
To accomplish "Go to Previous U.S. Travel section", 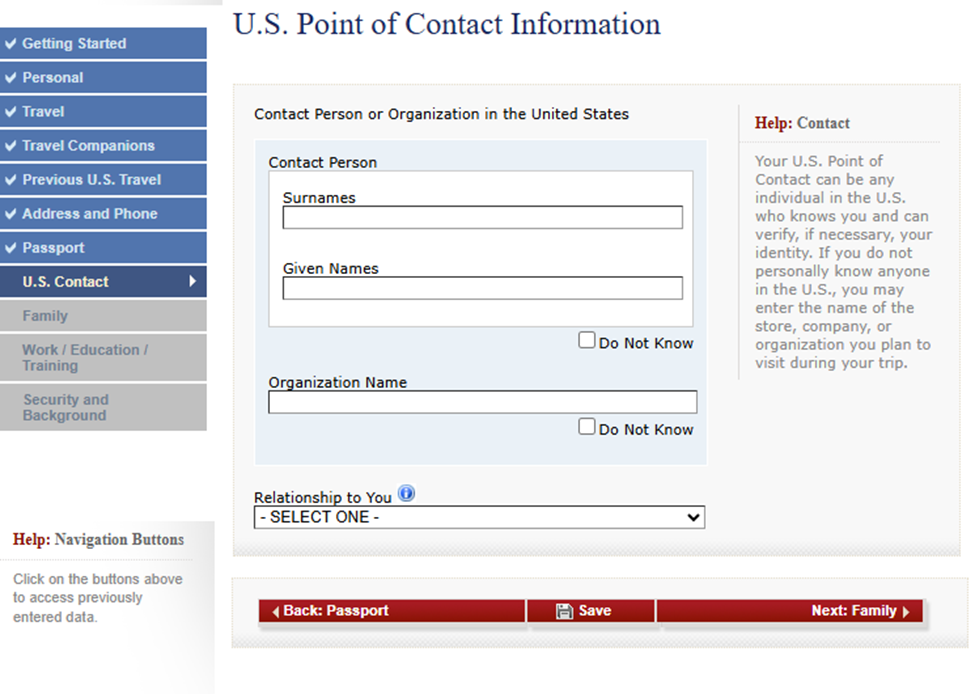I will point(92,180).
